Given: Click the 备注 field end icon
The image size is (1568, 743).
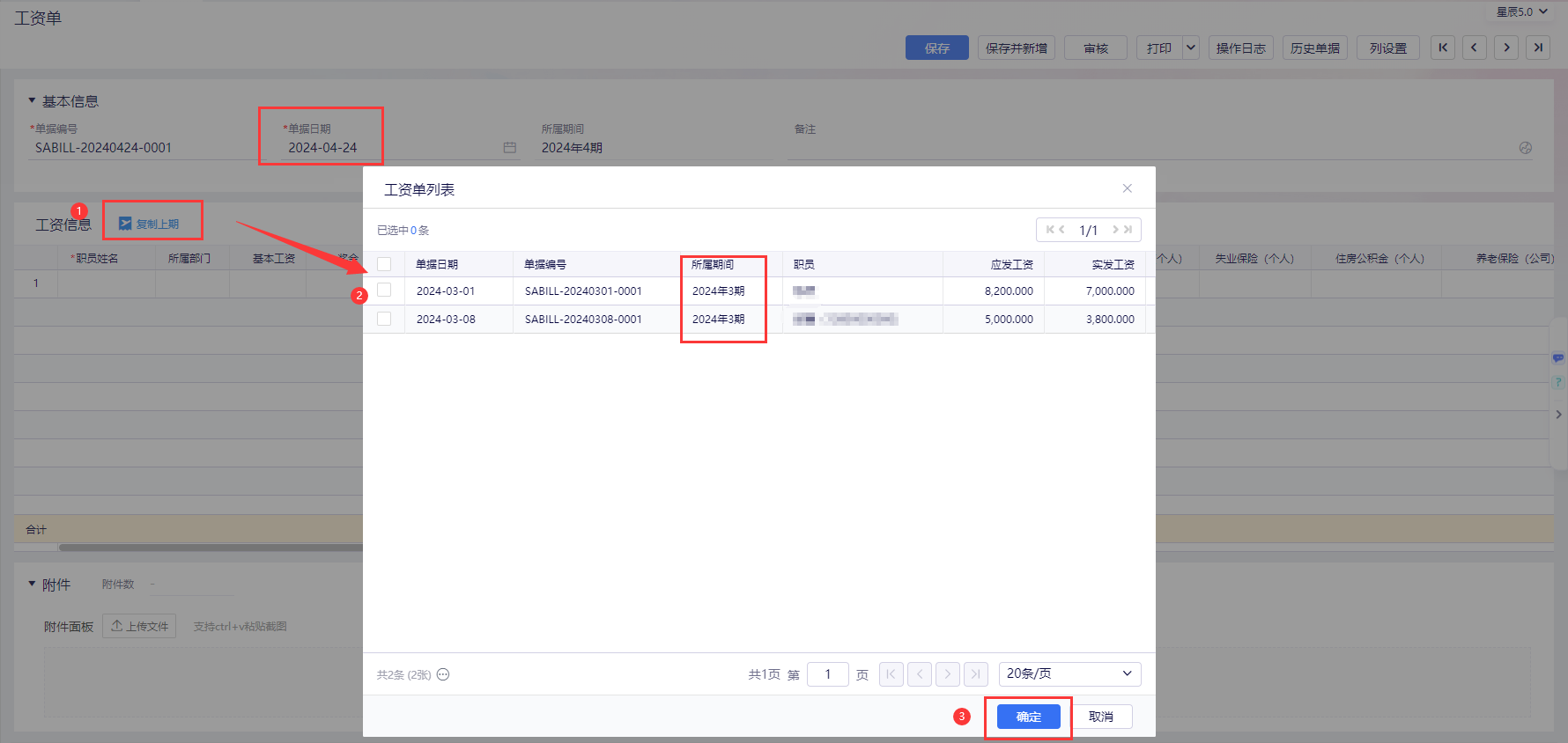Looking at the screenshot, I should 1526,148.
